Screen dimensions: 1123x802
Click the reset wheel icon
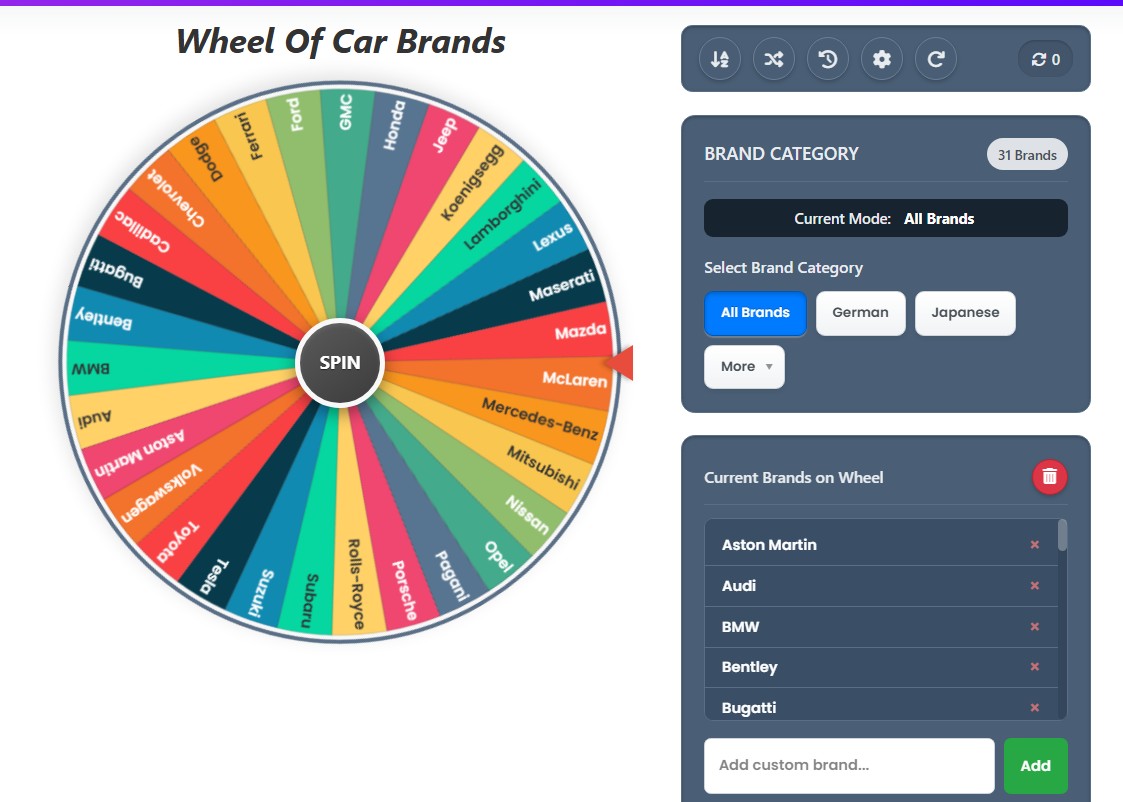pos(936,59)
